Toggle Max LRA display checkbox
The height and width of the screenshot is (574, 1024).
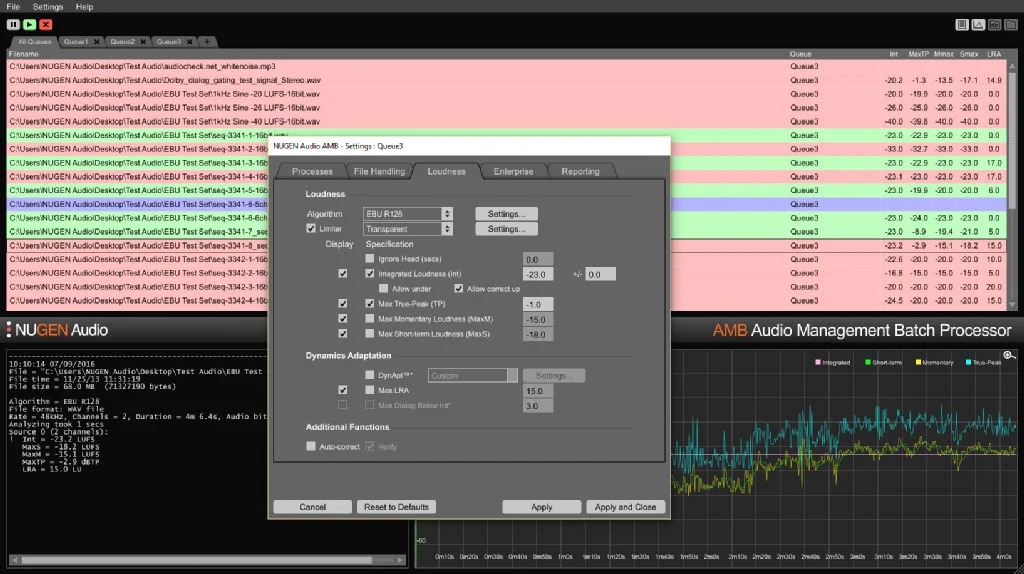343,390
